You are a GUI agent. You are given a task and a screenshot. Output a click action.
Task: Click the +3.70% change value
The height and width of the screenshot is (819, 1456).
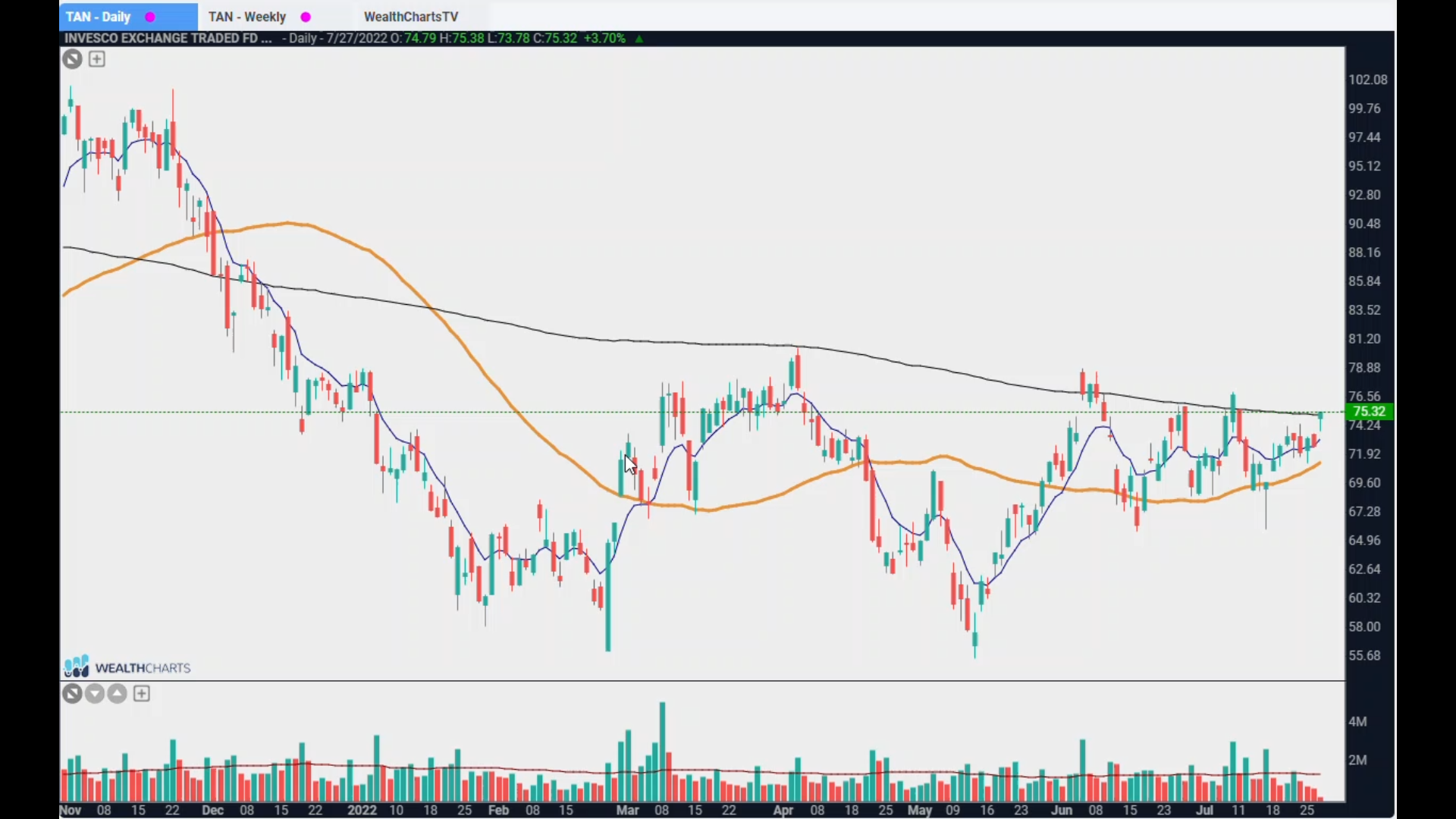pos(604,38)
